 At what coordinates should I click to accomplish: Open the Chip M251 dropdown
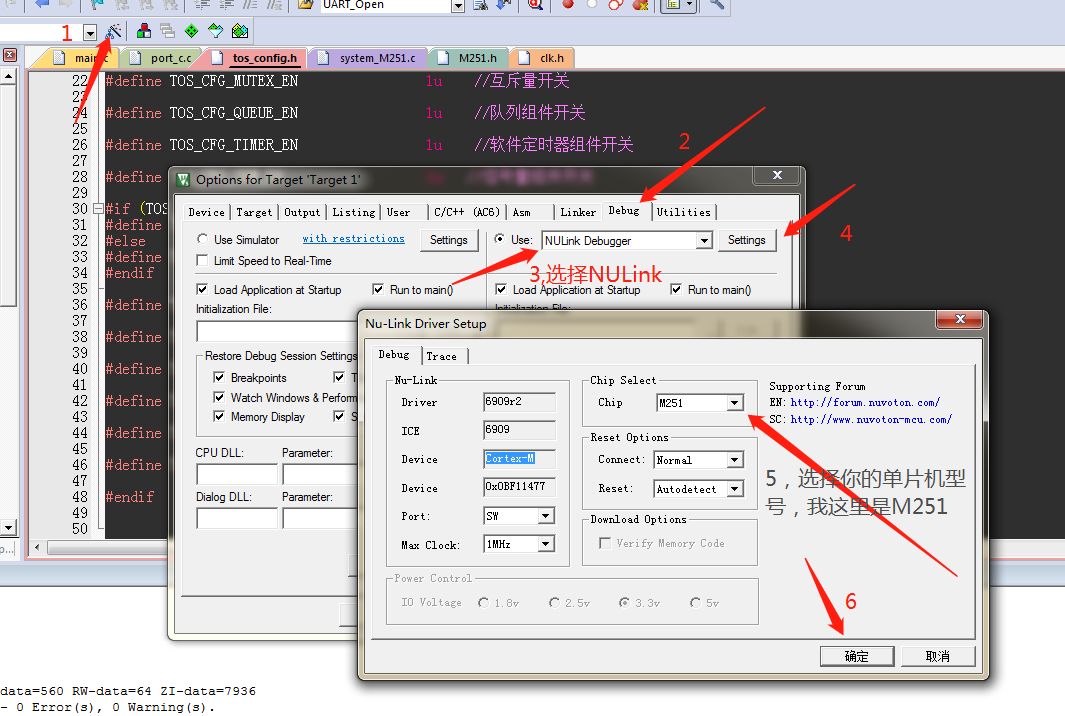tap(734, 403)
